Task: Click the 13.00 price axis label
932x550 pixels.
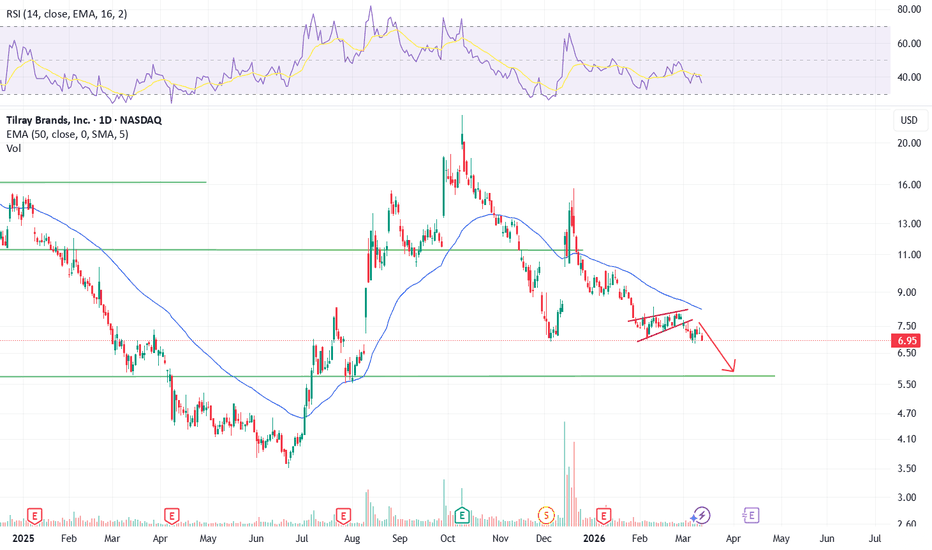Action: [909, 224]
